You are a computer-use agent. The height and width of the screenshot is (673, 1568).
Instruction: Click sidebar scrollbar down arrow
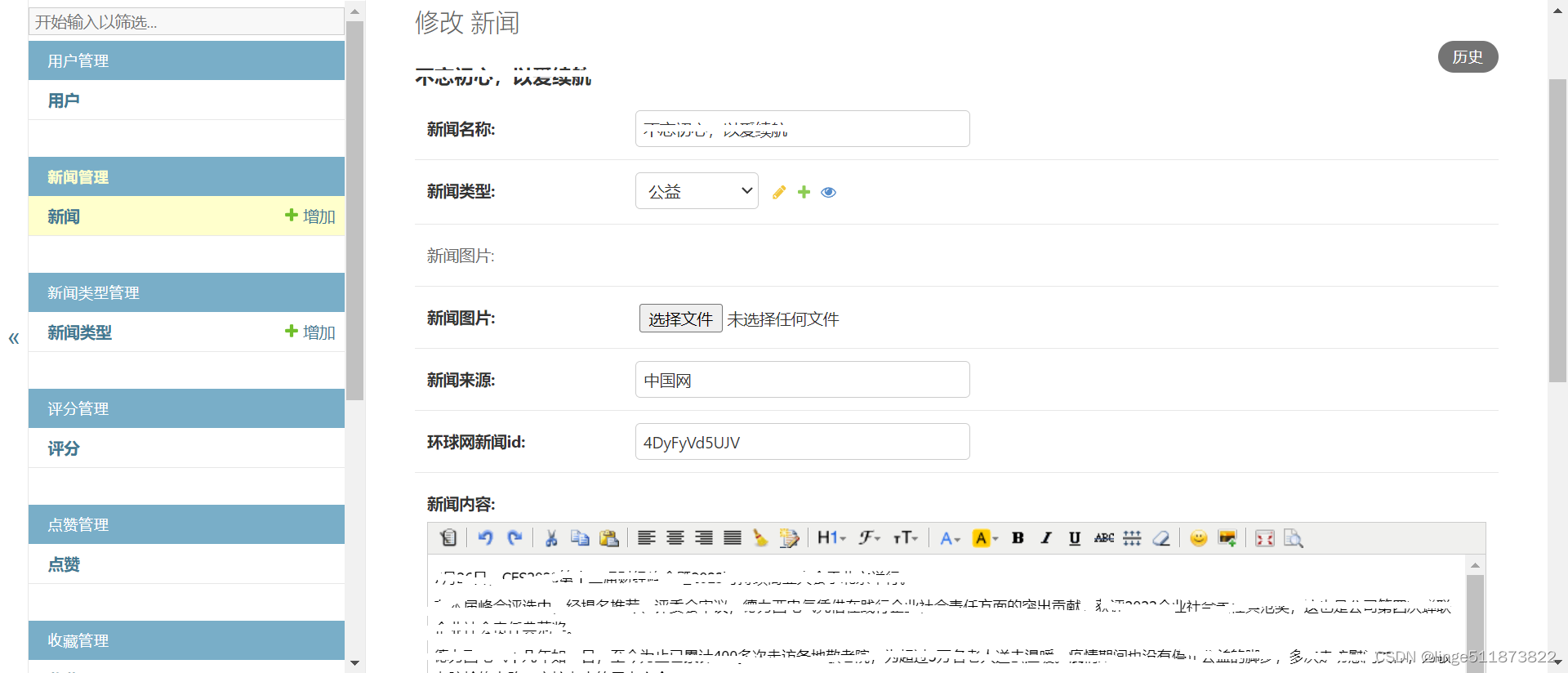[354, 663]
